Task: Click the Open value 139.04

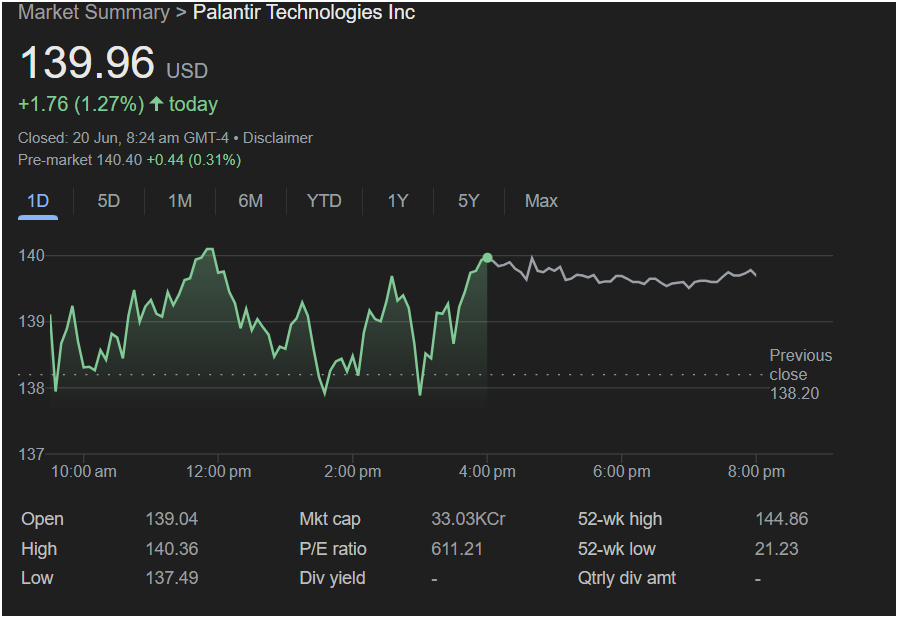Action: tap(172, 519)
